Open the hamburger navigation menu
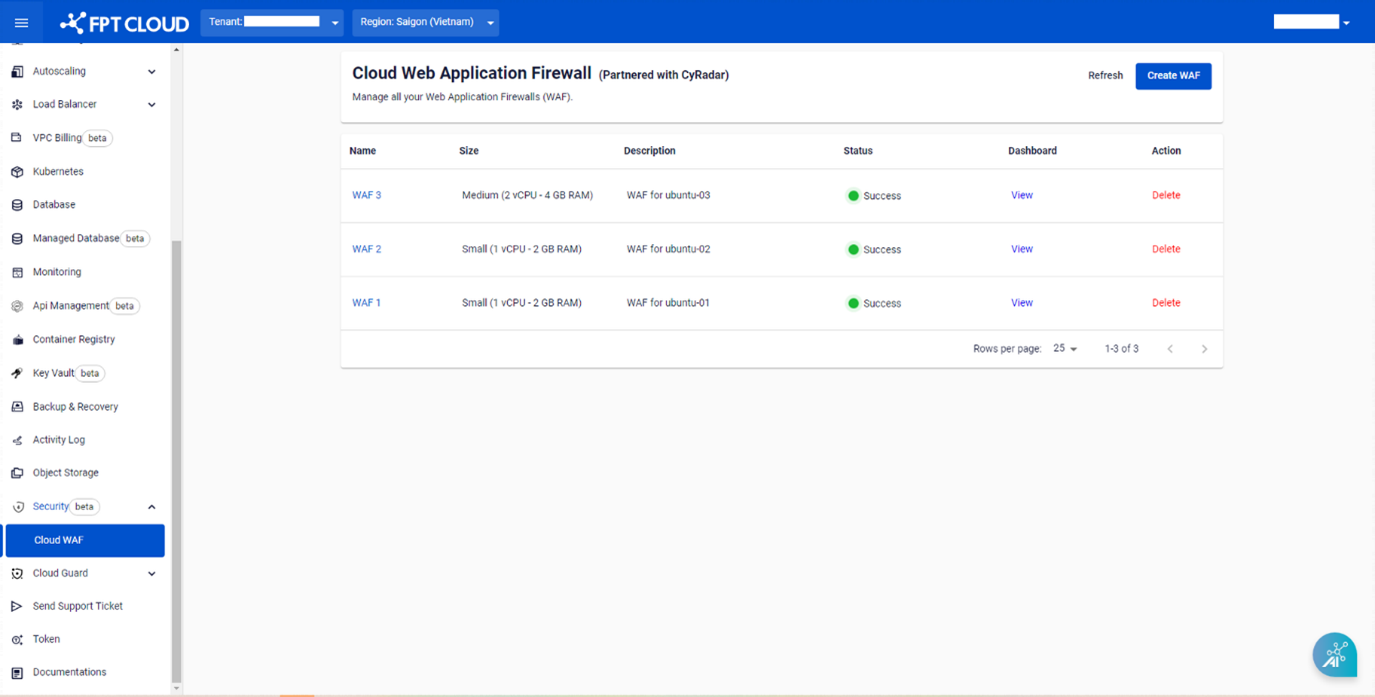This screenshot has height=697, width=1375. point(21,22)
